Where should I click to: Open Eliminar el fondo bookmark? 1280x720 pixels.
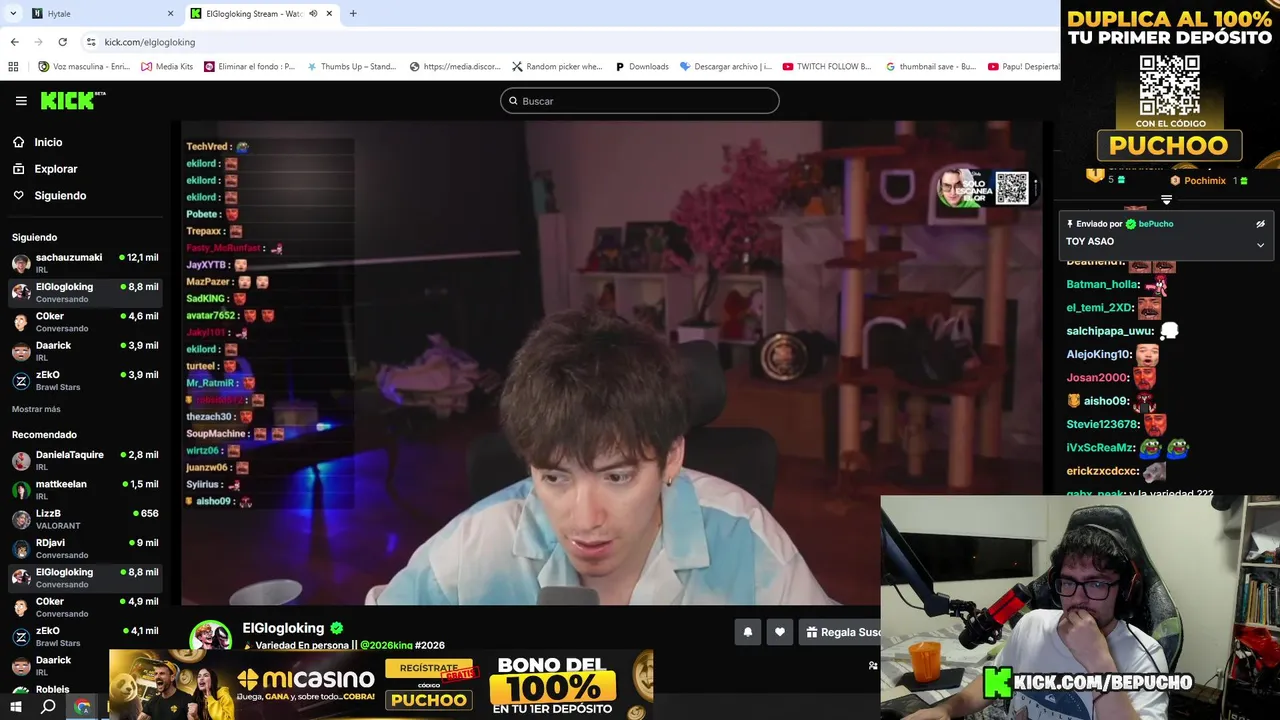pyautogui.click(x=250, y=67)
